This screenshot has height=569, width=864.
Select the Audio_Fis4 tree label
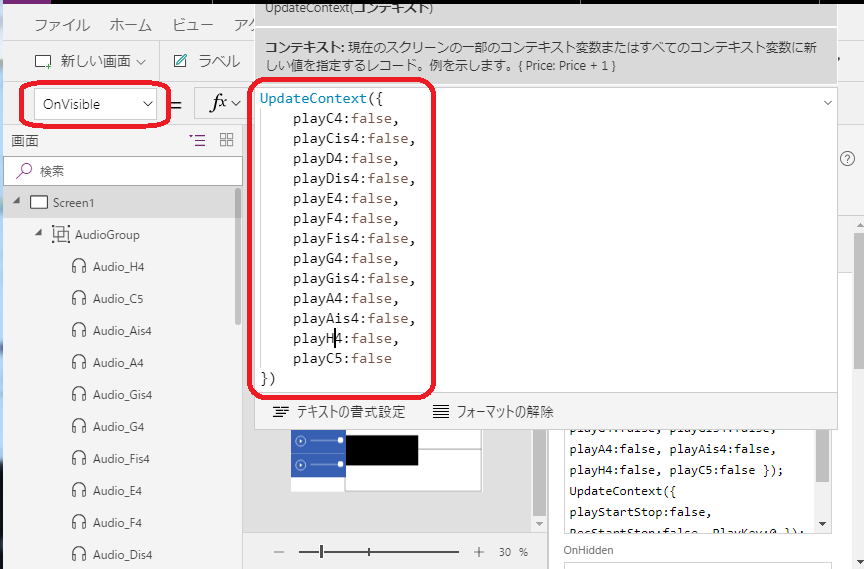(121, 459)
